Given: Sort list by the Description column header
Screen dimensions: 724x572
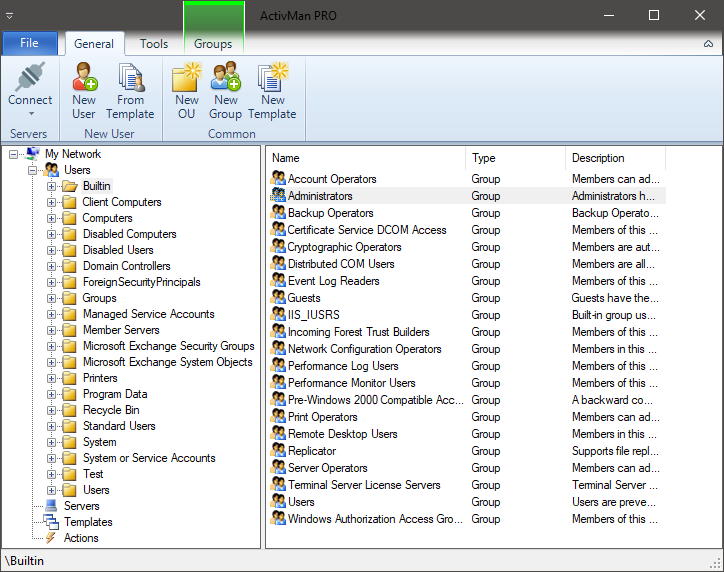Looking at the screenshot, I should 615,158.
